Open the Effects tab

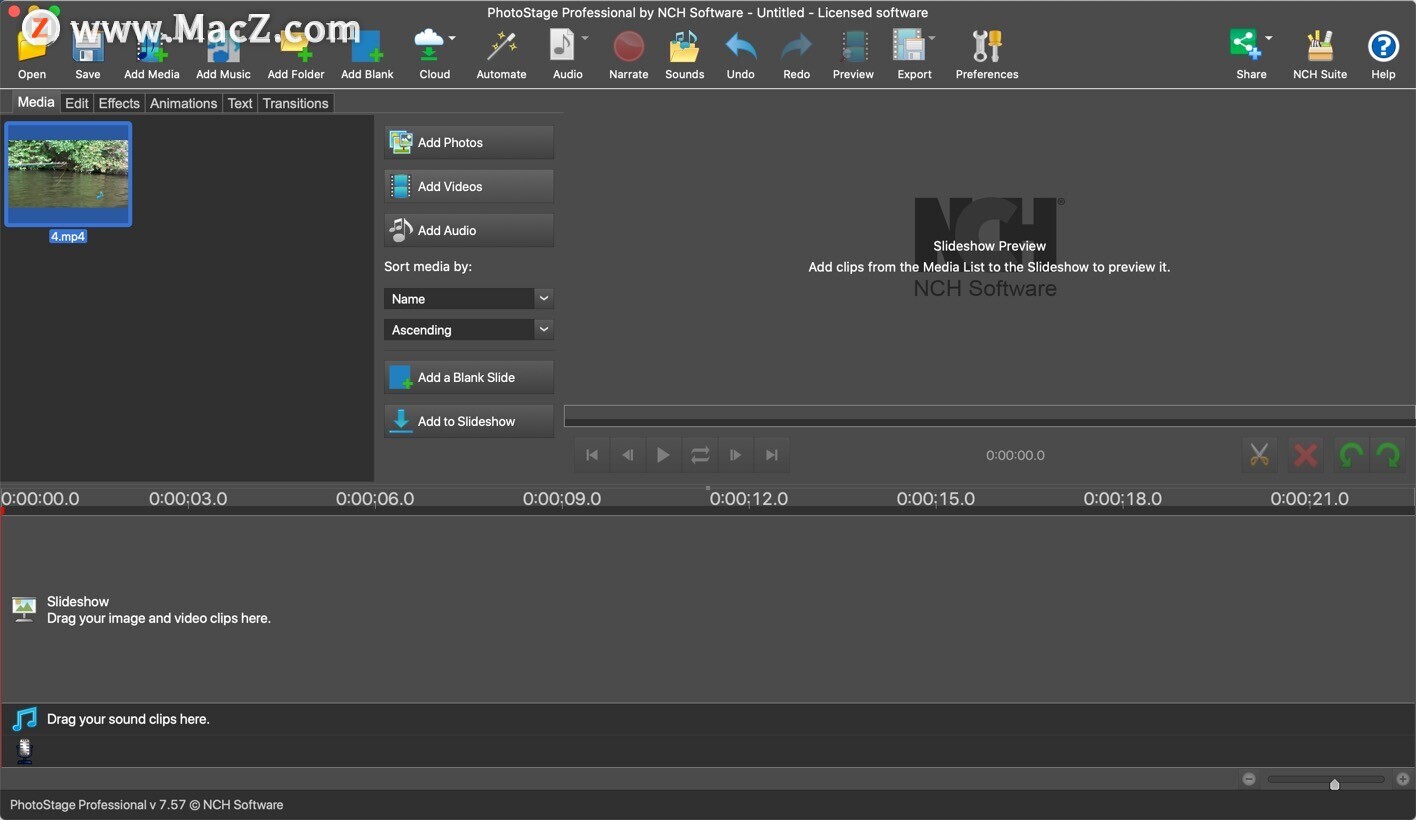[x=119, y=103]
